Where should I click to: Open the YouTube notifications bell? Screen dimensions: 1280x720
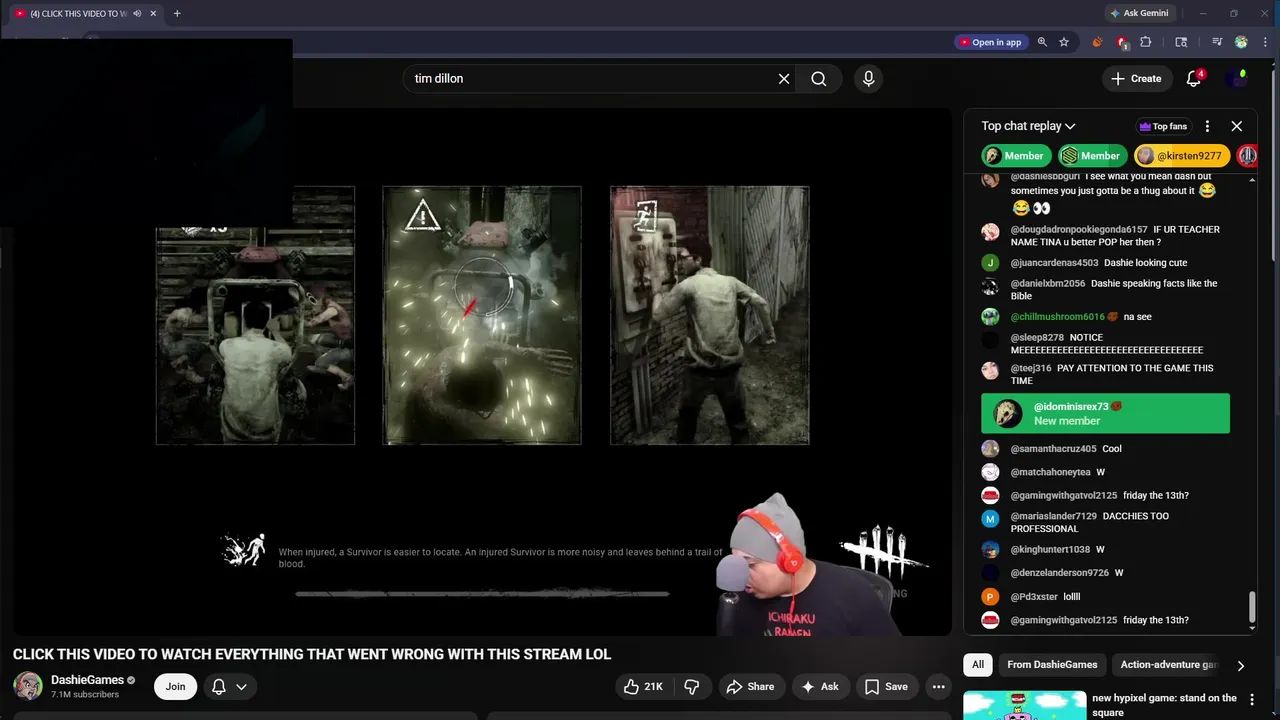(1194, 78)
